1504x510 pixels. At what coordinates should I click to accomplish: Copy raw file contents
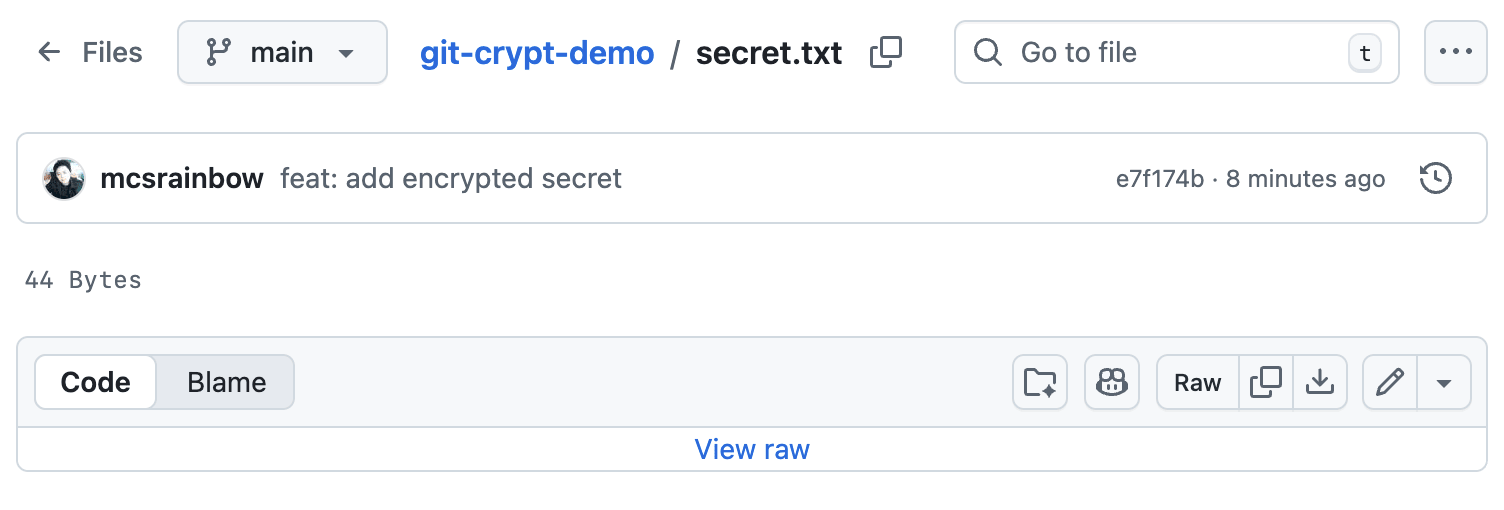coord(1266,382)
